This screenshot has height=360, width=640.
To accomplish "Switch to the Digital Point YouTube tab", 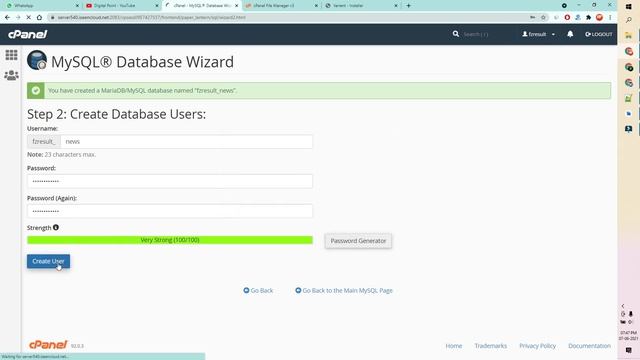I will pyautogui.click(x=120, y=6).
